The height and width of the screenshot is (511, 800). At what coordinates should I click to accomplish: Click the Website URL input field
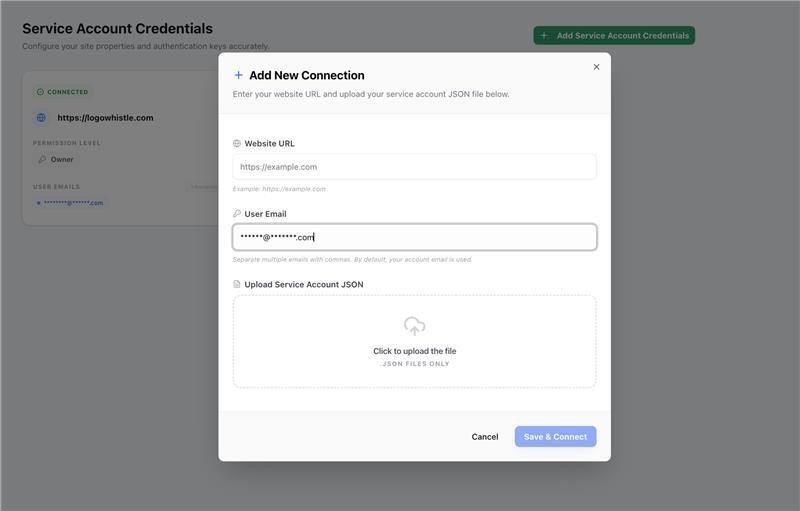click(x=414, y=167)
